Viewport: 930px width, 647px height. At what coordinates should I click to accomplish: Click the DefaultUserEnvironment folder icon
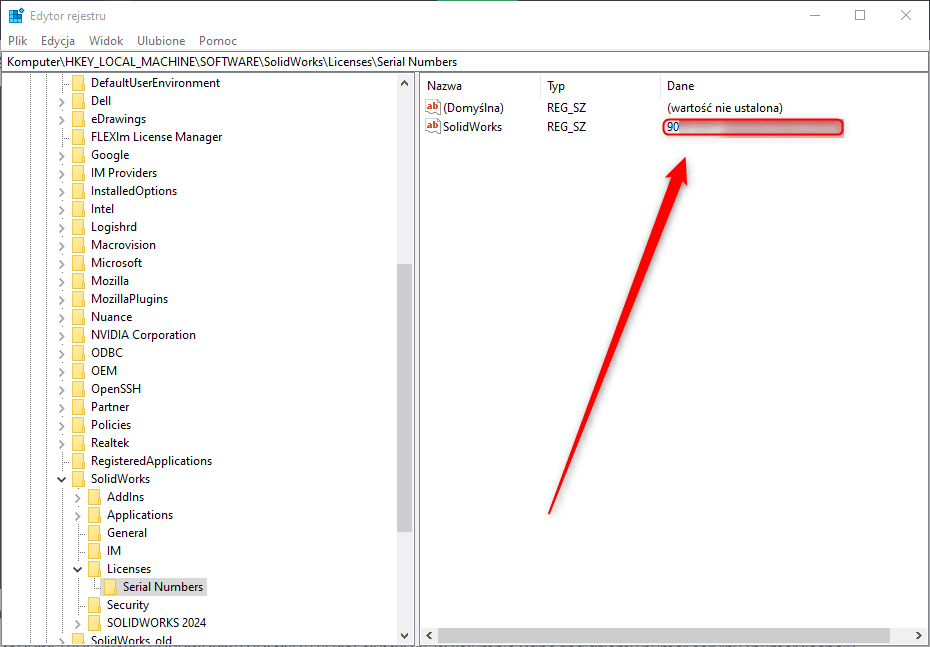coord(78,83)
